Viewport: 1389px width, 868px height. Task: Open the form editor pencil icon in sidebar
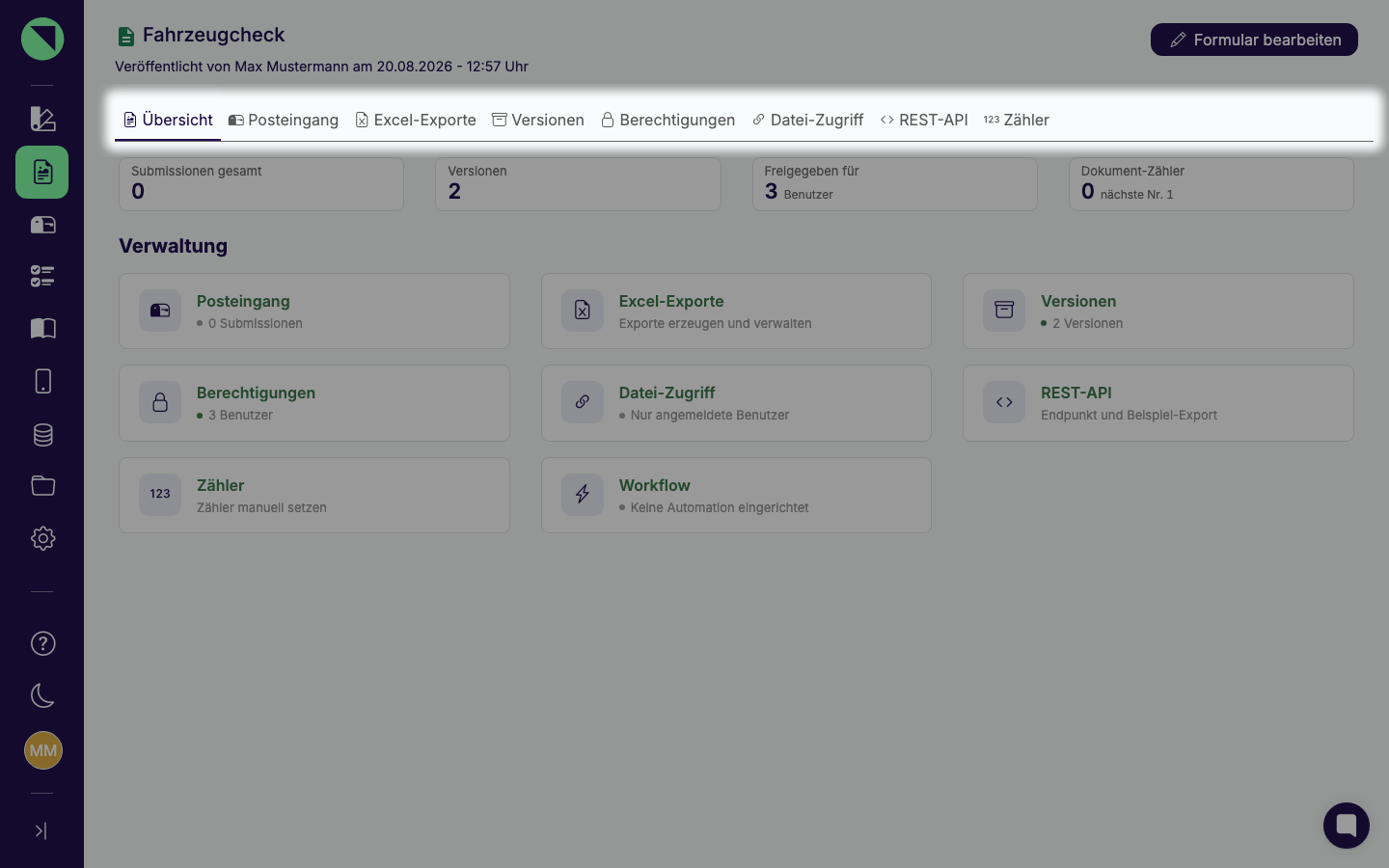pos(42,119)
